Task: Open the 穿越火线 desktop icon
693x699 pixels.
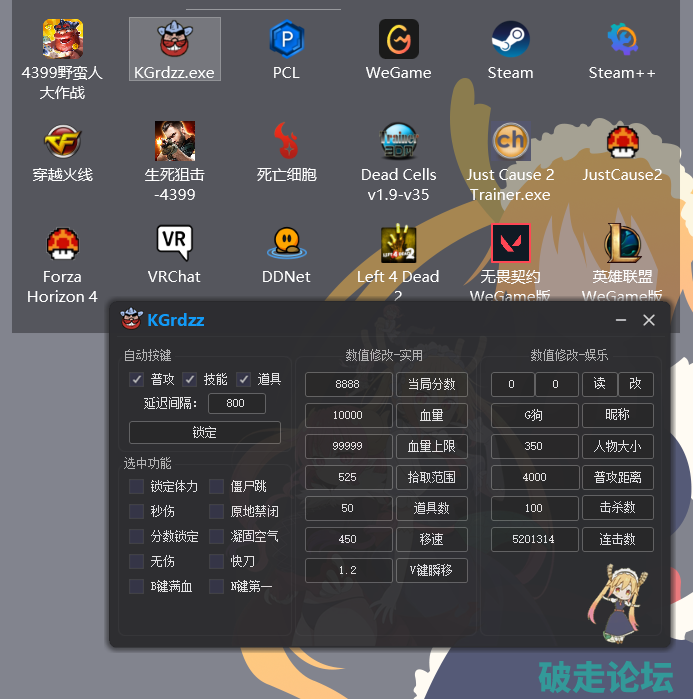Action: (x=62, y=142)
